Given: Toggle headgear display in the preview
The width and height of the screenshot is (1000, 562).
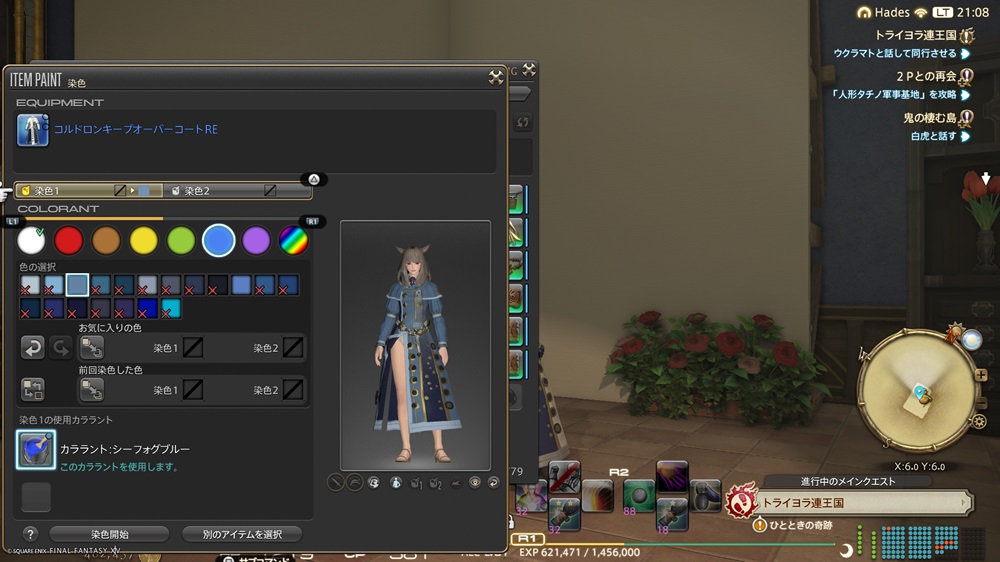Looking at the screenshot, I should pos(354,482).
